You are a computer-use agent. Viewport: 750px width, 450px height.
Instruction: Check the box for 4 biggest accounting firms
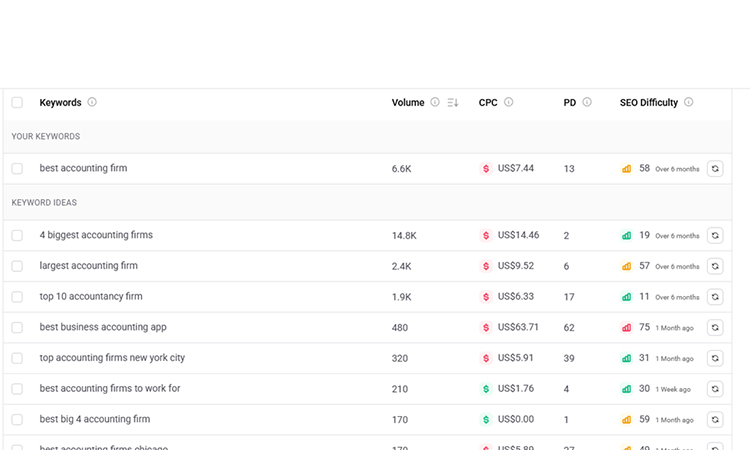click(17, 235)
